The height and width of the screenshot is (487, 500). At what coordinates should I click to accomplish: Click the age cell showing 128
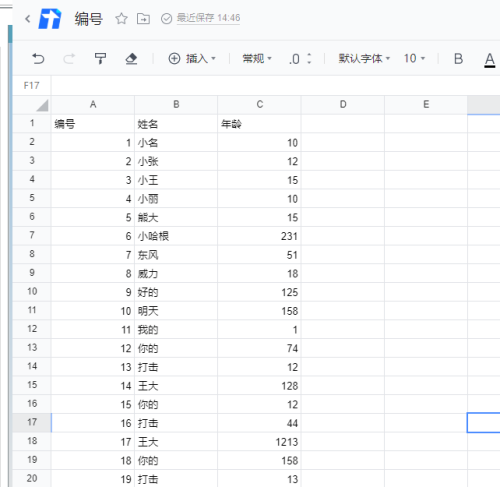259,386
